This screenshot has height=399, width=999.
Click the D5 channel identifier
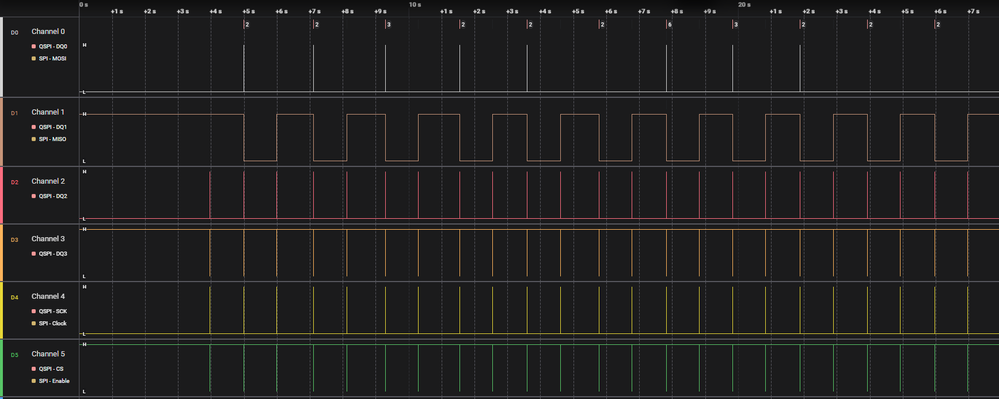[15, 354]
